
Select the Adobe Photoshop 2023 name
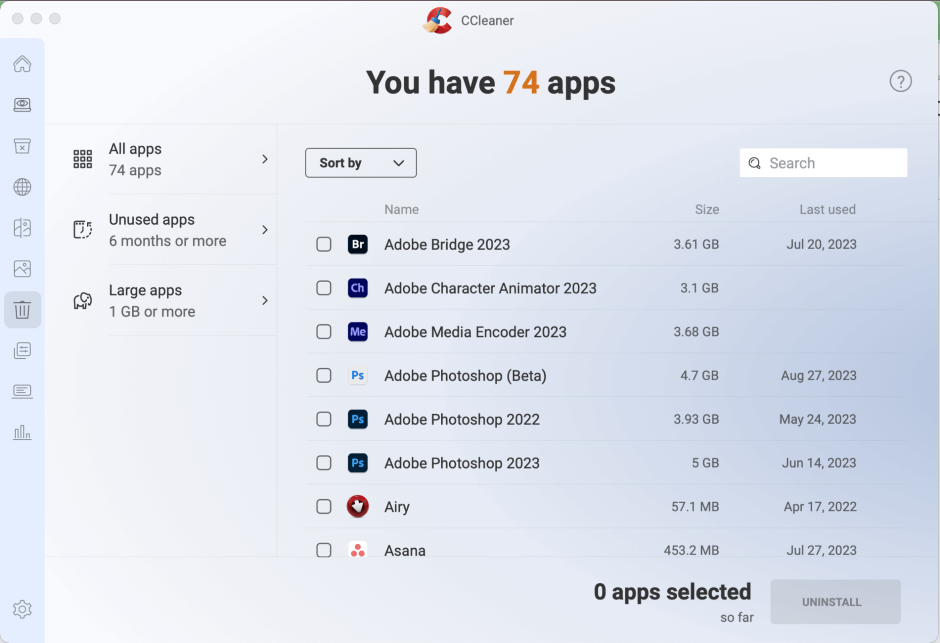click(462, 463)
